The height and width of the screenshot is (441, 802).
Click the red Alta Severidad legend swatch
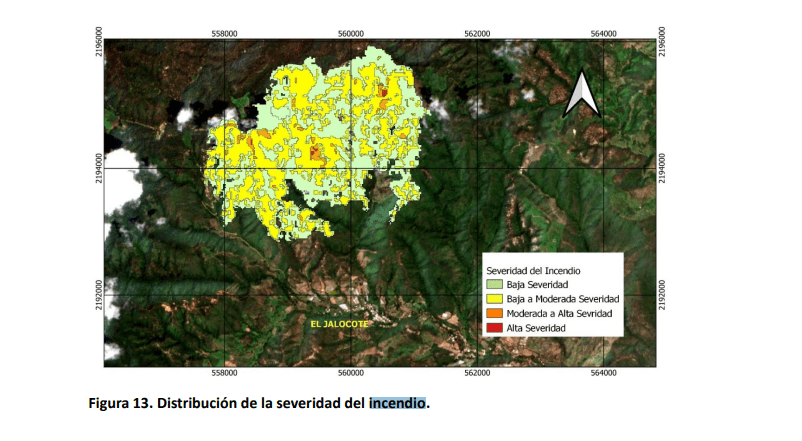click(x=494, y=328)
